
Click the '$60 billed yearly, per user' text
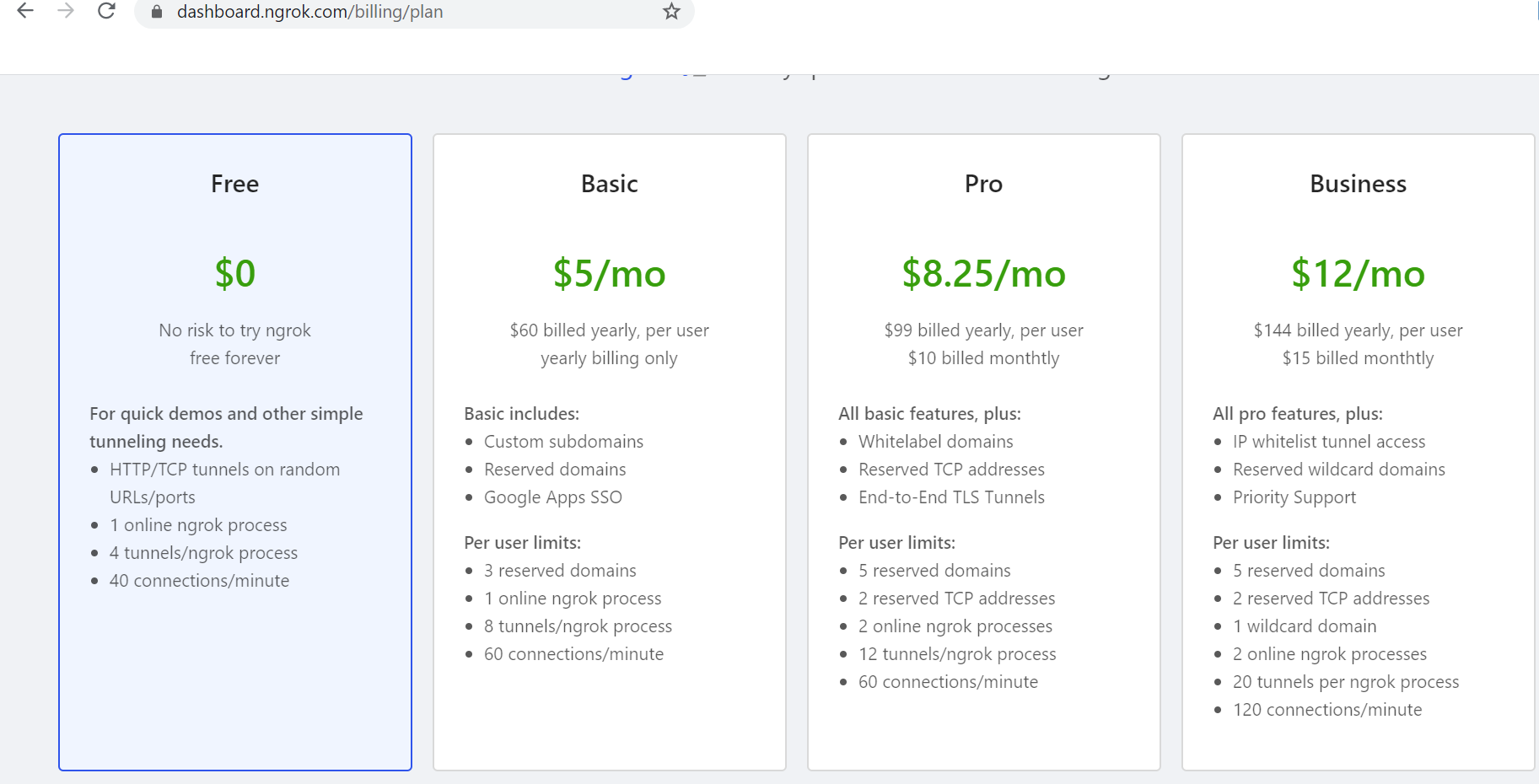pyautogui.click(x=610, y=330)
